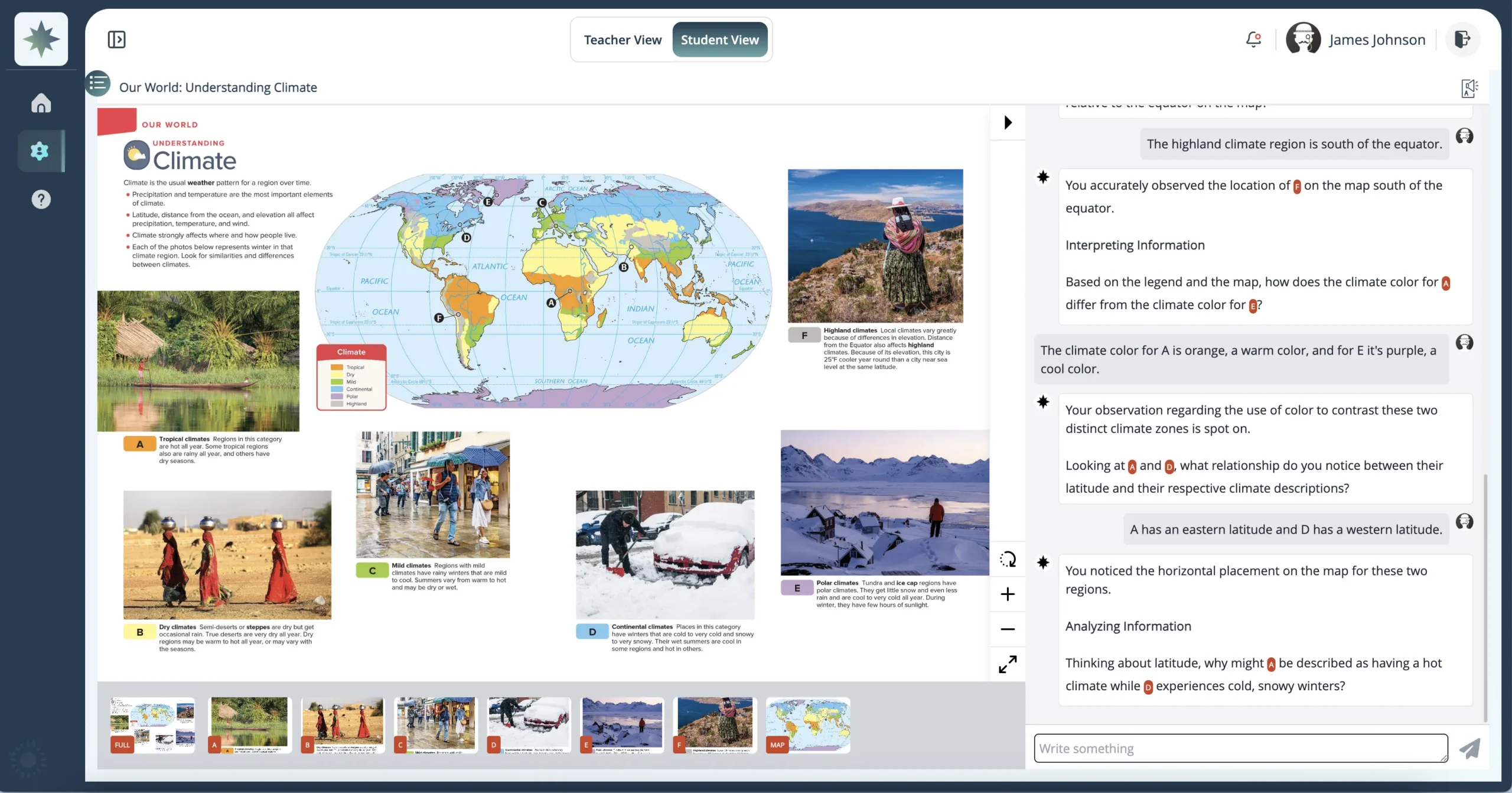The image size is (1512, 793).
Task: Click the Write something input field
Action: (1240, 748)
